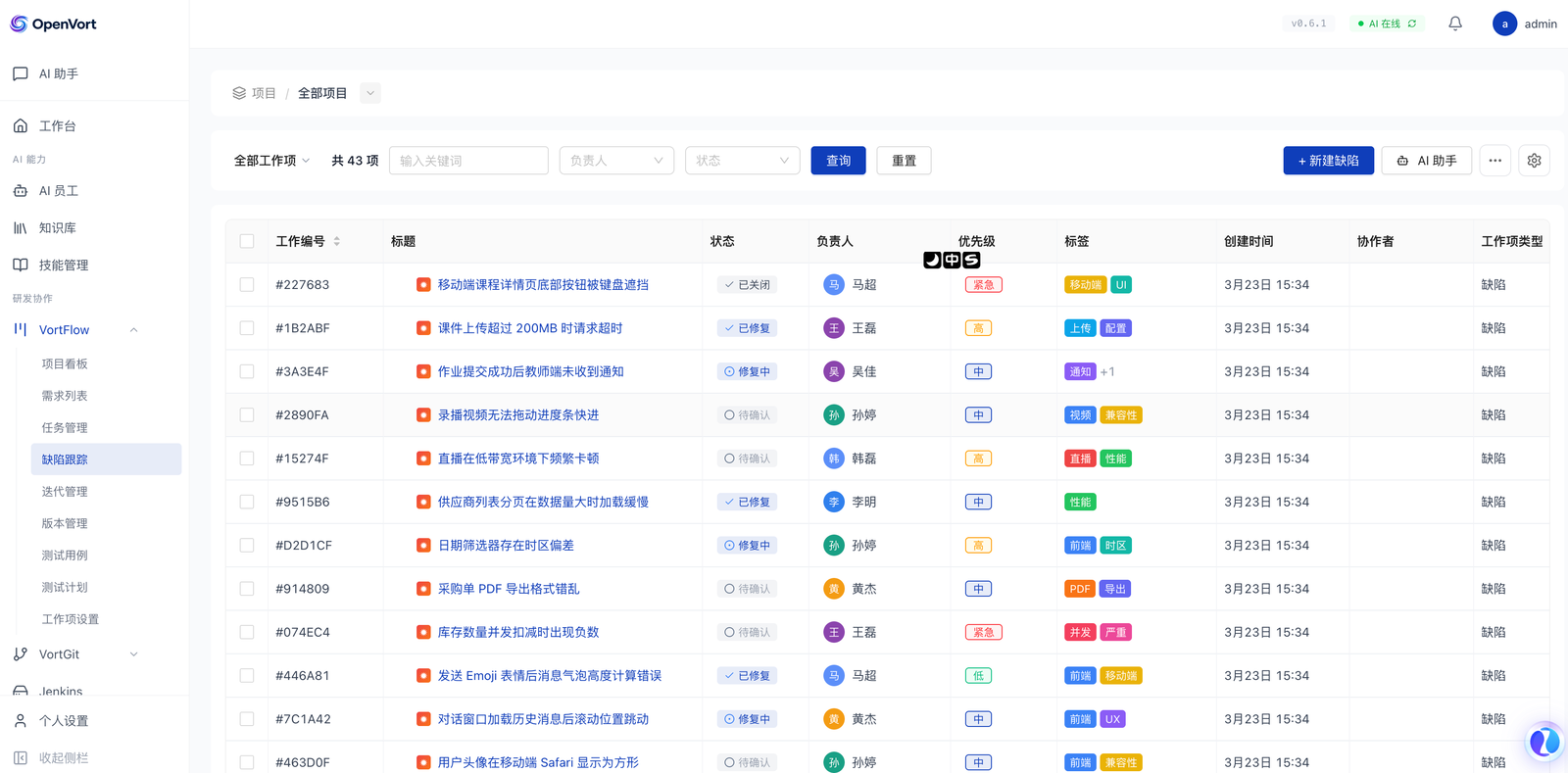Select the checkbox for defect #227683
This screenshot has height=773, width=1568.
247,285
